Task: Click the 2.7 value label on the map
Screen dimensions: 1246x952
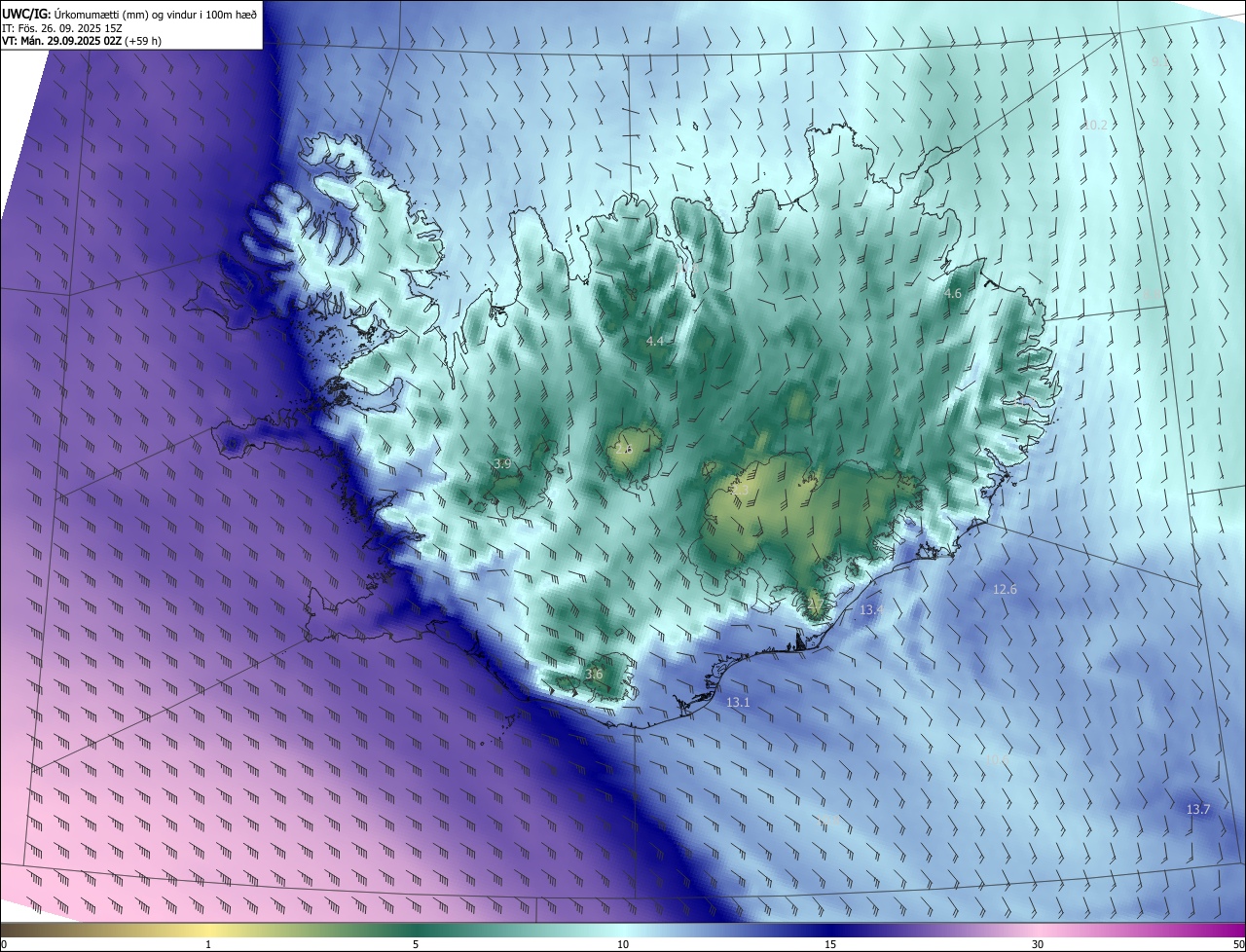Action: 815,604
